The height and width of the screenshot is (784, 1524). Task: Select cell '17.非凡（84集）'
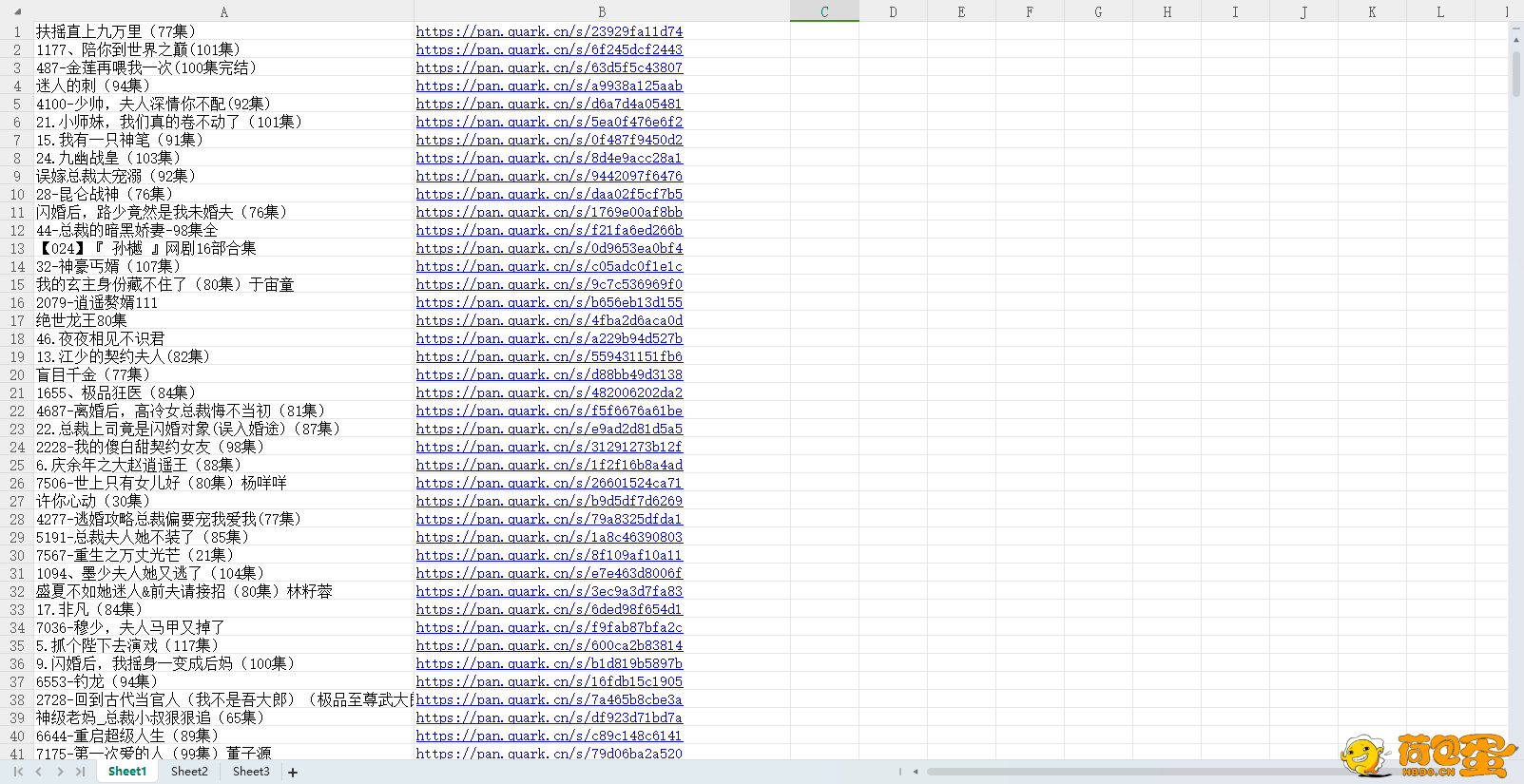[223, 609]
